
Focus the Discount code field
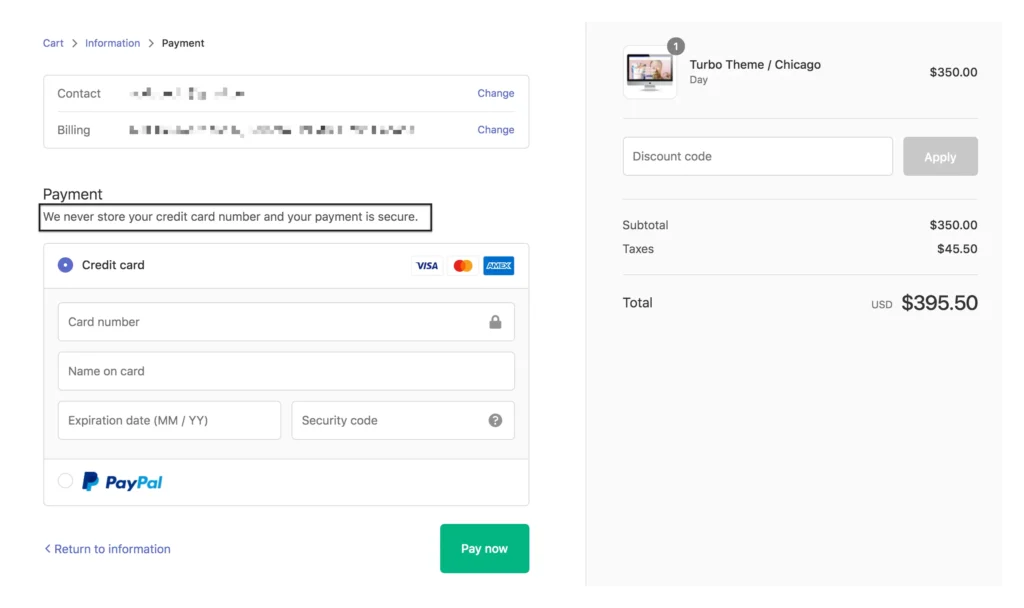tap(758, 157)
